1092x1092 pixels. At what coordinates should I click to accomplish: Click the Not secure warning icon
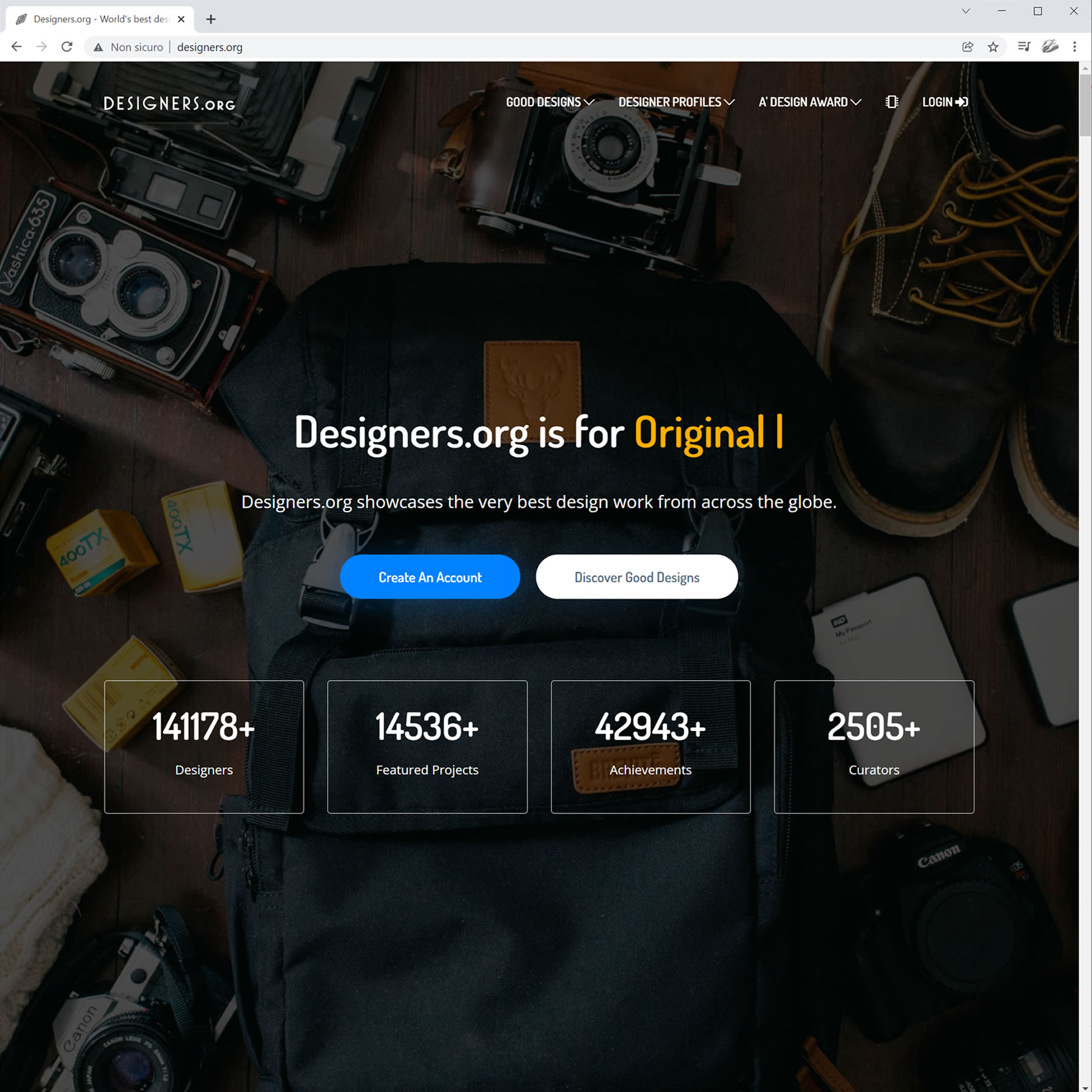click(x=98, y=47)
